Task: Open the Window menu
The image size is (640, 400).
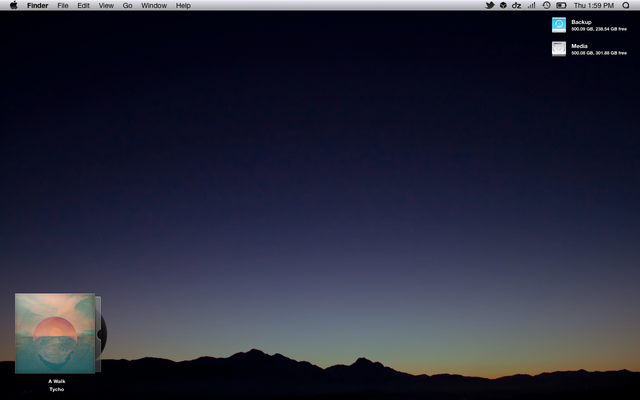Action: [x=154, y=5]
